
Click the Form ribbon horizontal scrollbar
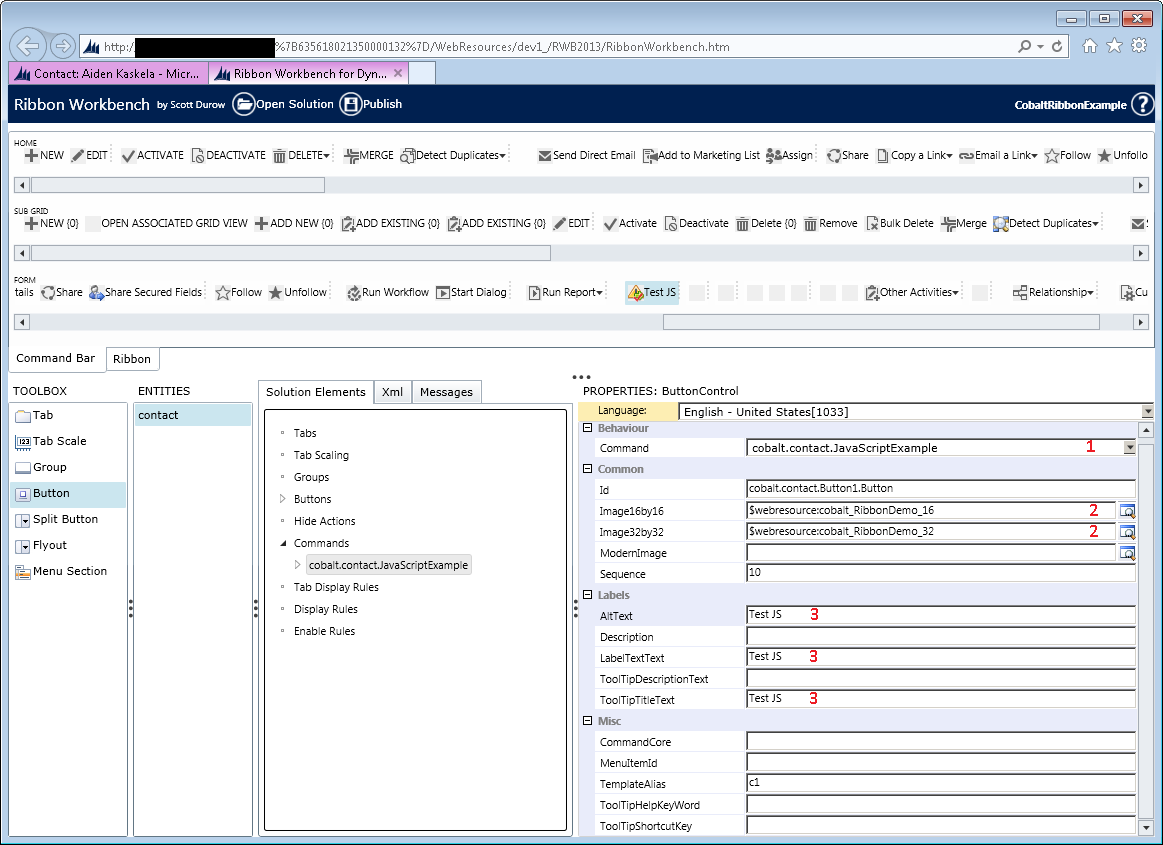[880, 322]
